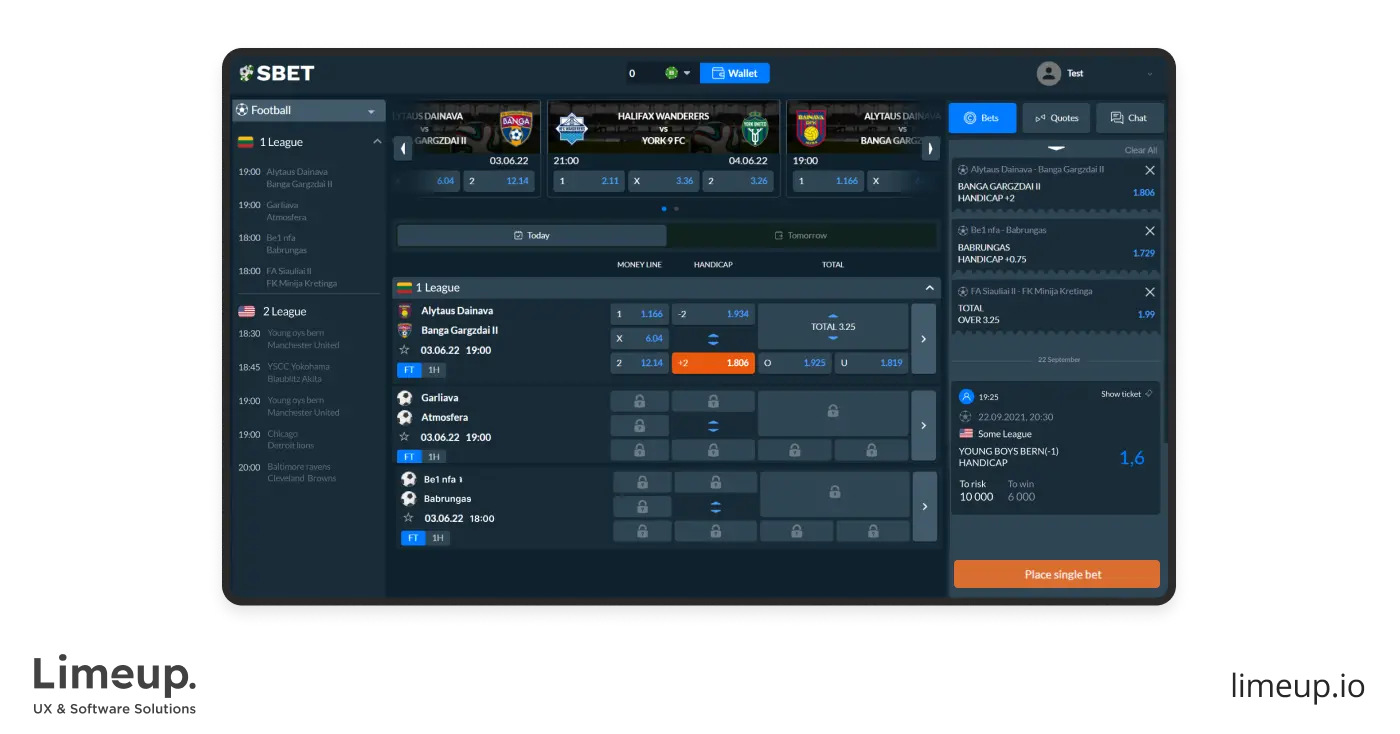
Task: Open the Bets tab
Action: click(981, 117)
